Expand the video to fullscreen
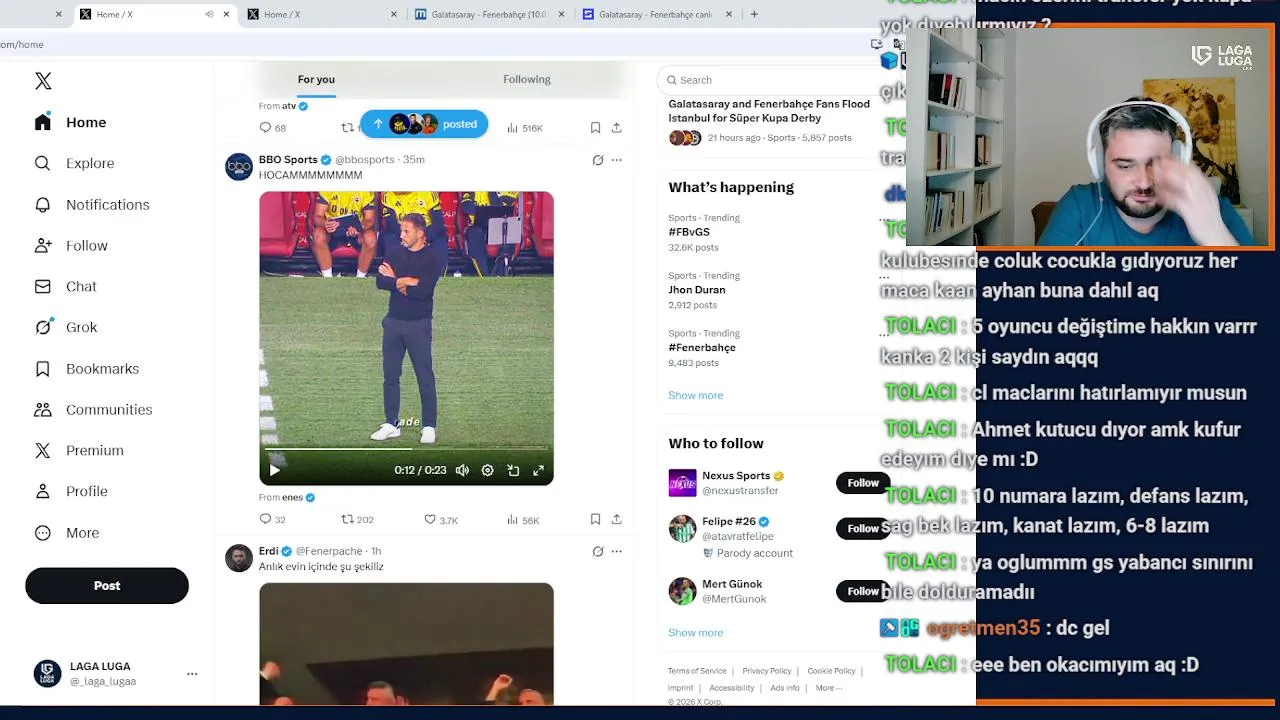 pyautogui.click(x=538, y=470)
